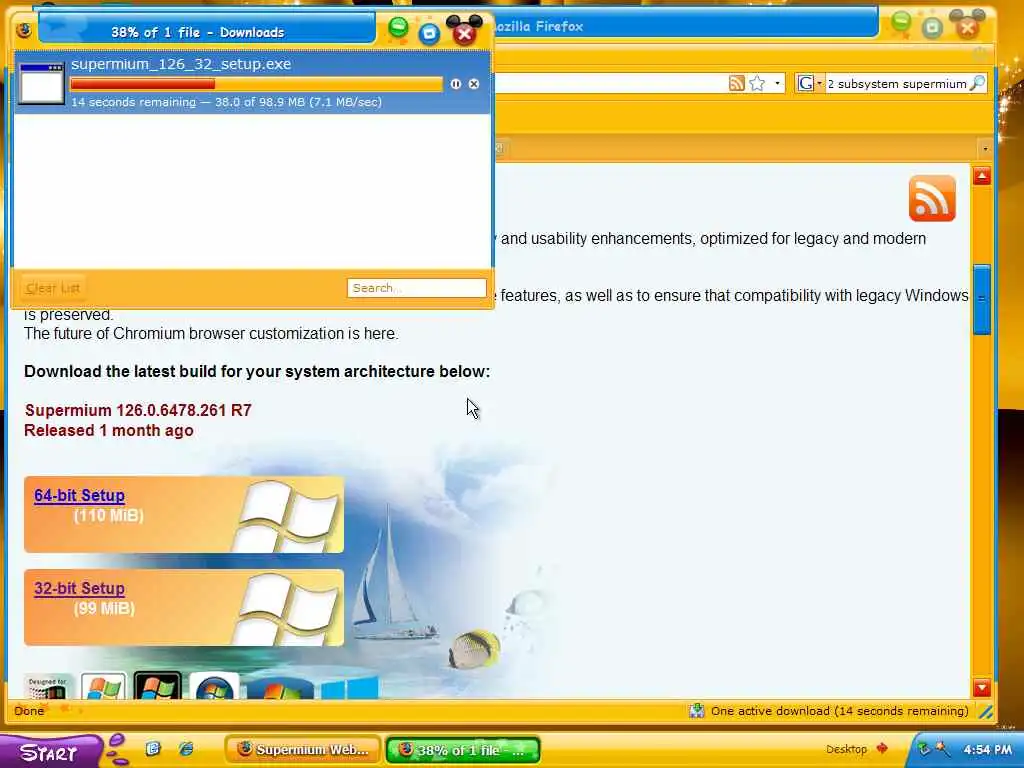1024x768 pixels.
Task: Click the resize grip icon in status bar
Action: (985, 712)
